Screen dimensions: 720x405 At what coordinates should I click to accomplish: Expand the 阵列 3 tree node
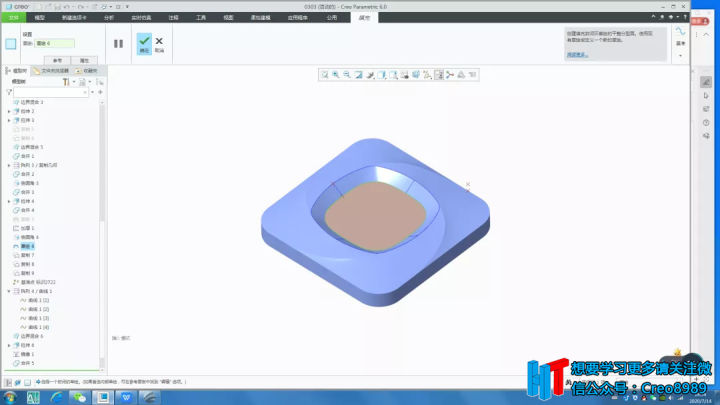[x=9, y=165]
